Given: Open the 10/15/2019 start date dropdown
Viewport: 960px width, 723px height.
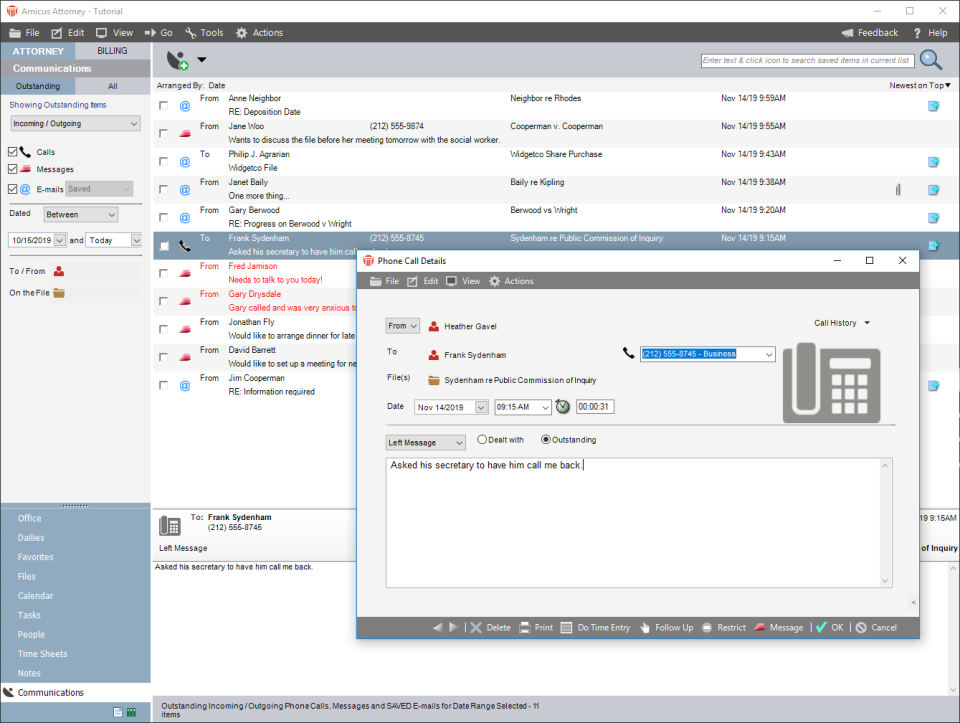Looking at the screenshot, I should click(60, 241).
